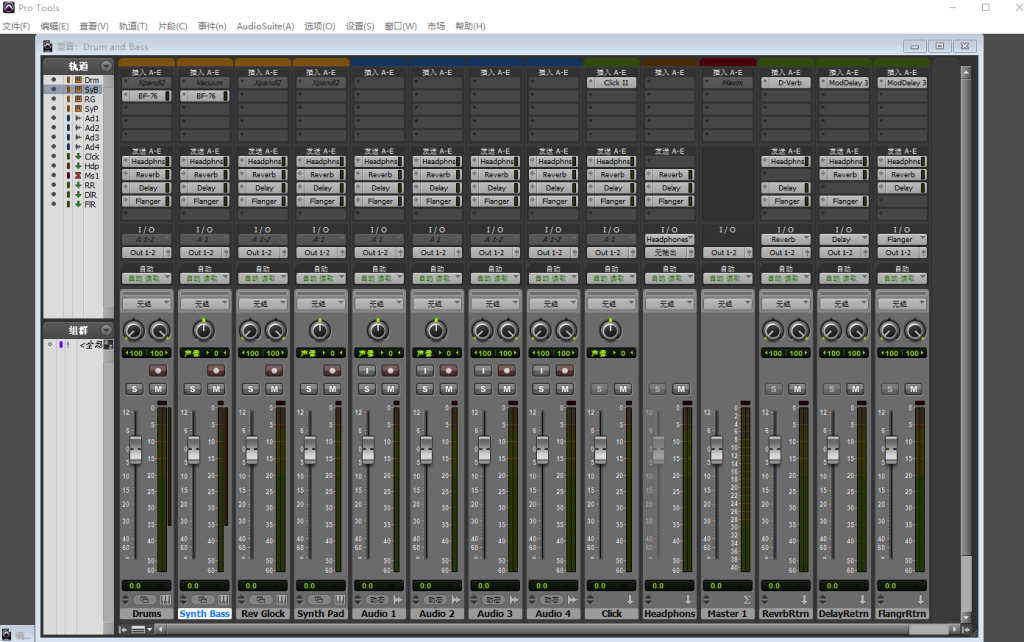Toggle visibility dot for RR in track list
Image resolution: width=1024 pixels, height=642 pixels.
click(x=54, y=185)
